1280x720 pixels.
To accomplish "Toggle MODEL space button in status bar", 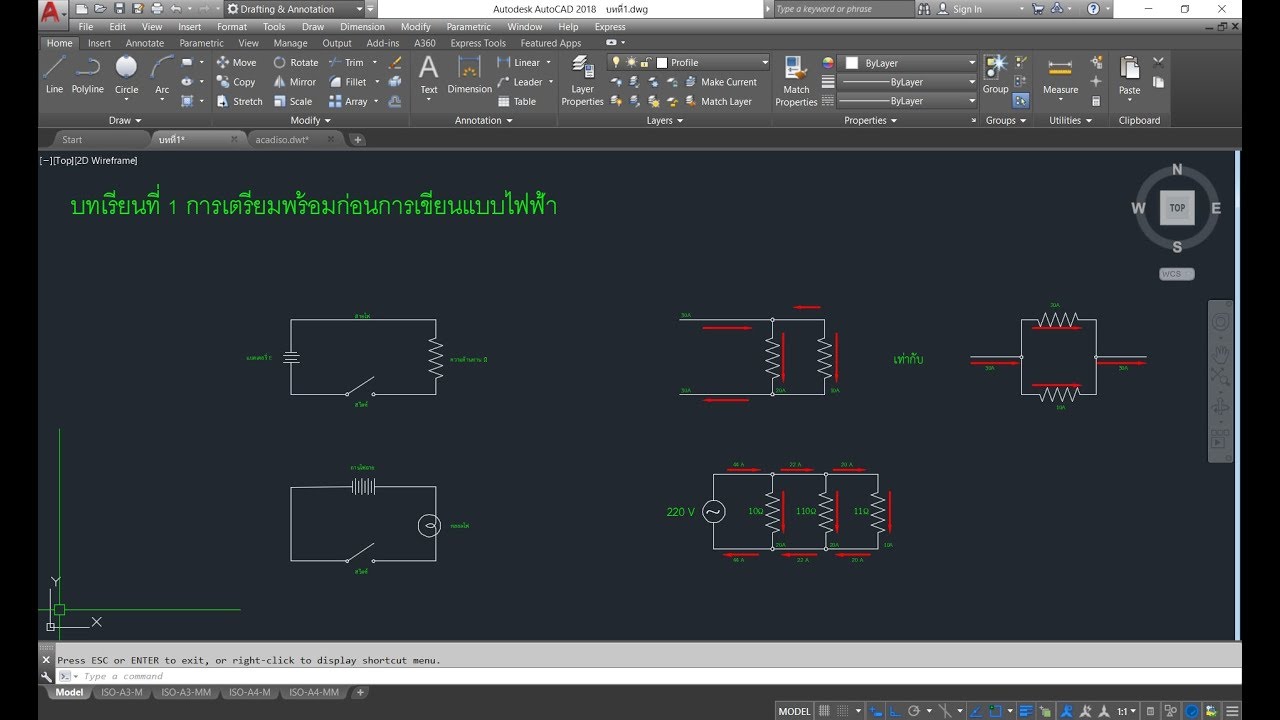I will pyautogui.click(x=794, y=711).
